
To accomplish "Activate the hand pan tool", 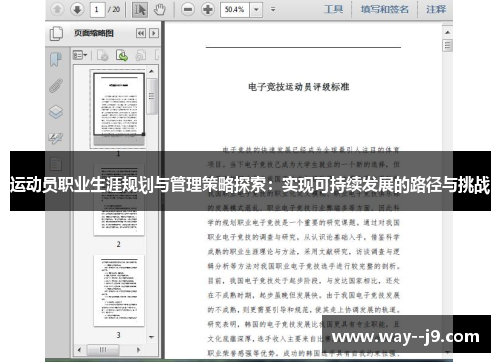I will click(x=160, y=9).
